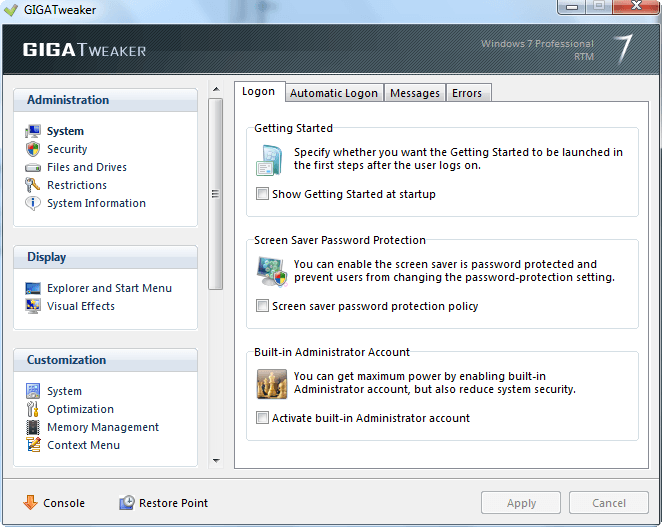Go to the Errors tab

[467, 93]
